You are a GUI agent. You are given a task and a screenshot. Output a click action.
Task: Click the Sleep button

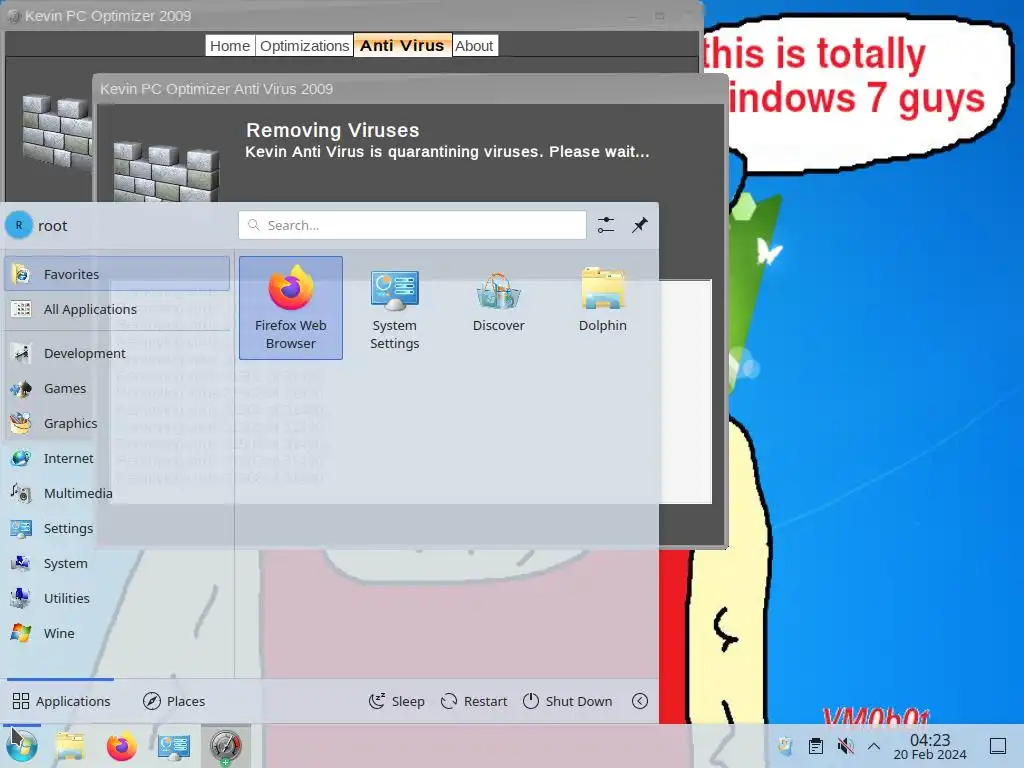396,701
